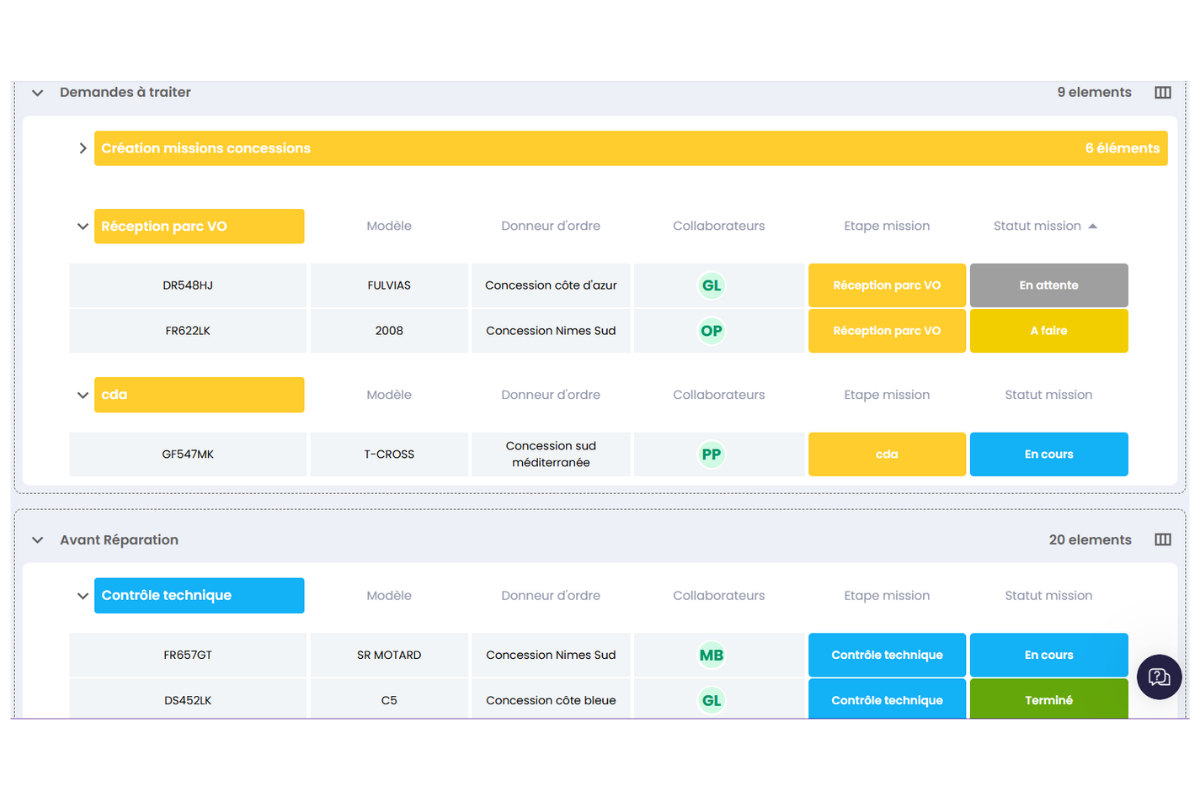The image size is (1200, 800).
Task: Open the help chat bubble icon
Action: 1159,677
